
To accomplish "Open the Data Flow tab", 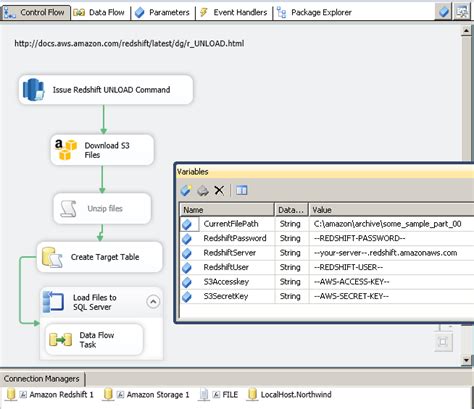I will coord(99,13).
